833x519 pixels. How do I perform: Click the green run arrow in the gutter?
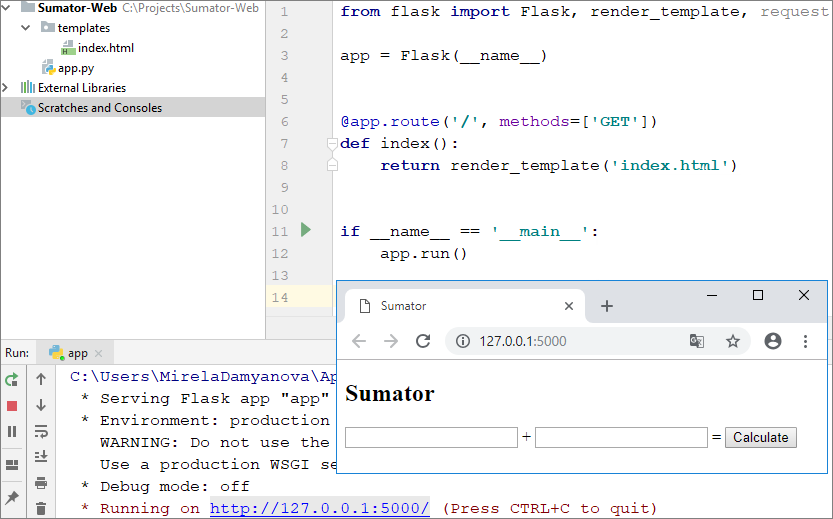(x=306, y=231)
